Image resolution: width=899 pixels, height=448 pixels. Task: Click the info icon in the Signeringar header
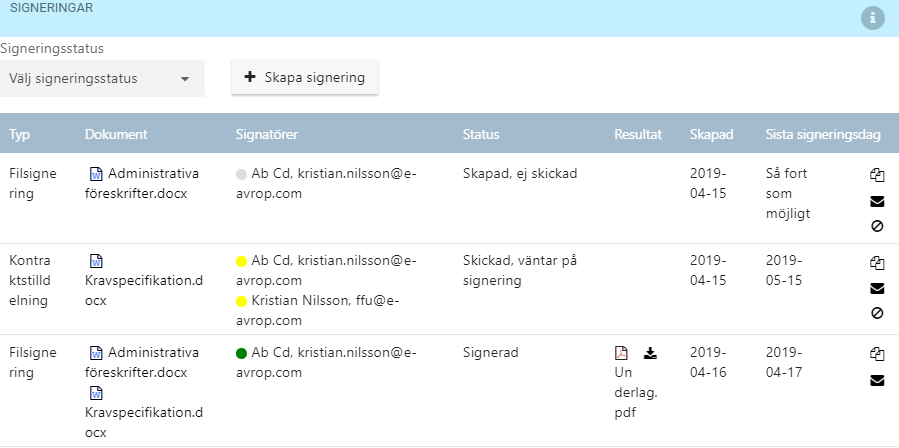(873, 18)
